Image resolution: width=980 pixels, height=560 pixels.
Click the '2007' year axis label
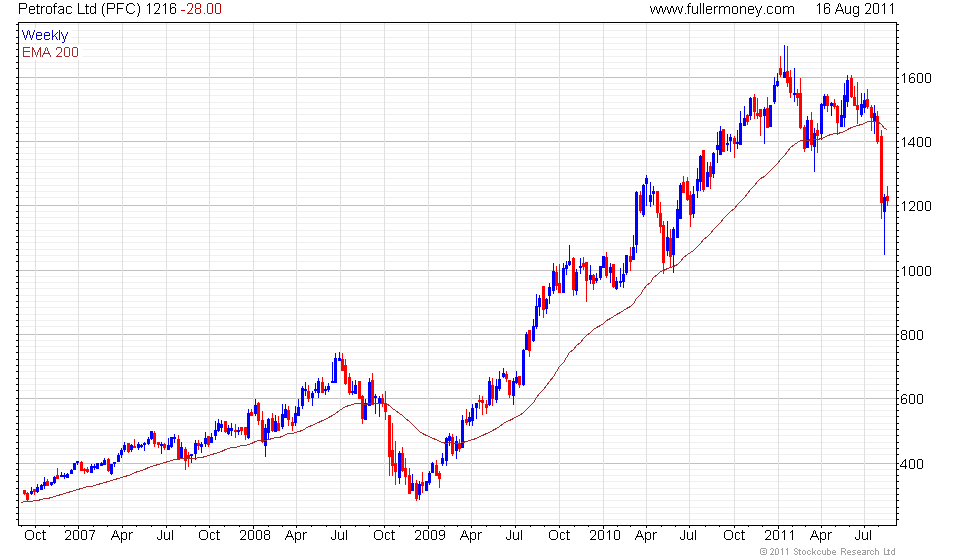tap(79, 536)
